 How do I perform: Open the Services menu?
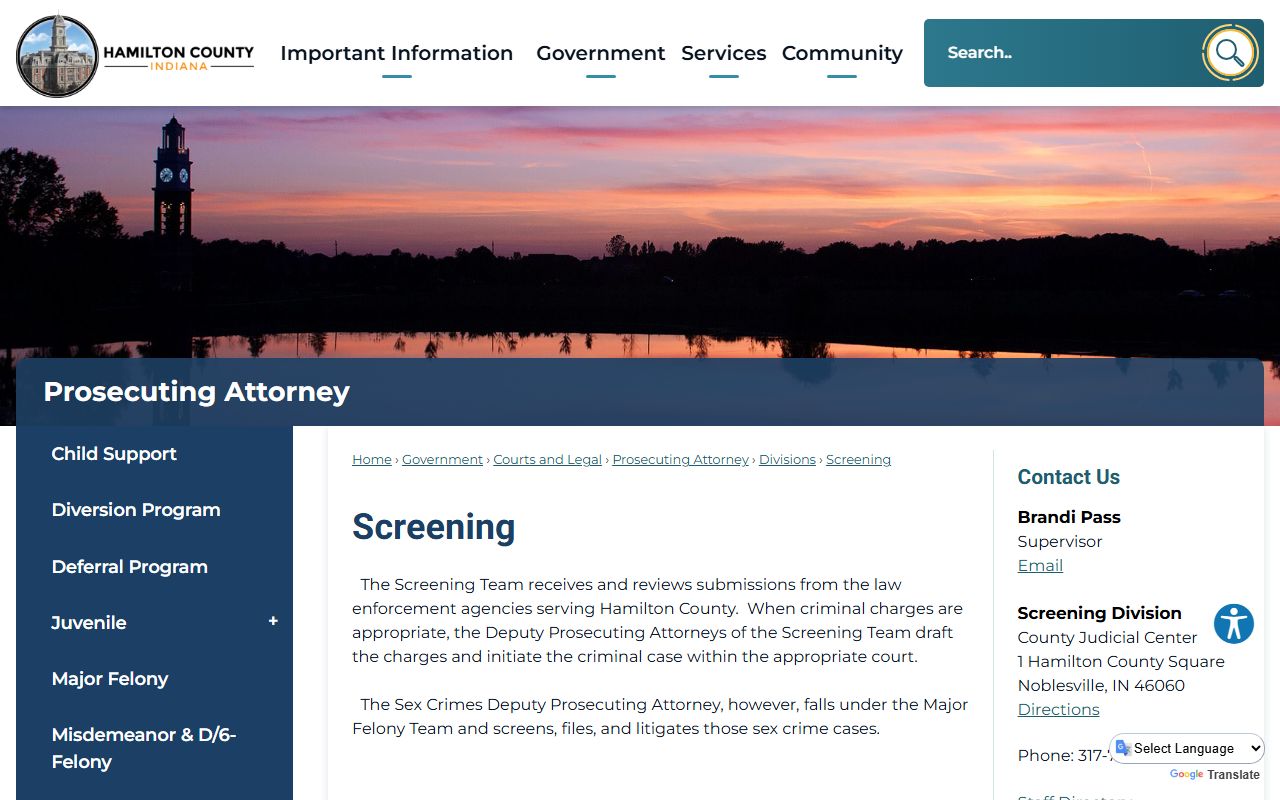tap(724, 54)
